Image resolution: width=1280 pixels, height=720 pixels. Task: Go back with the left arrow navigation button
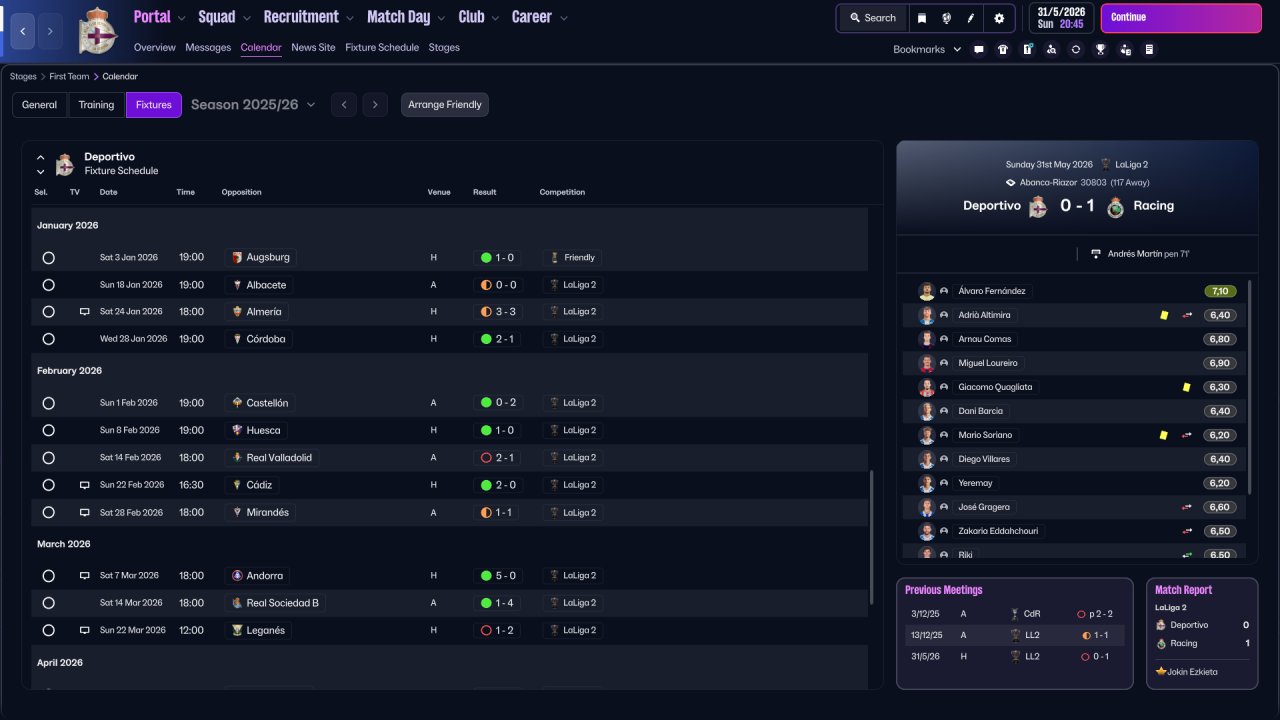22,32
